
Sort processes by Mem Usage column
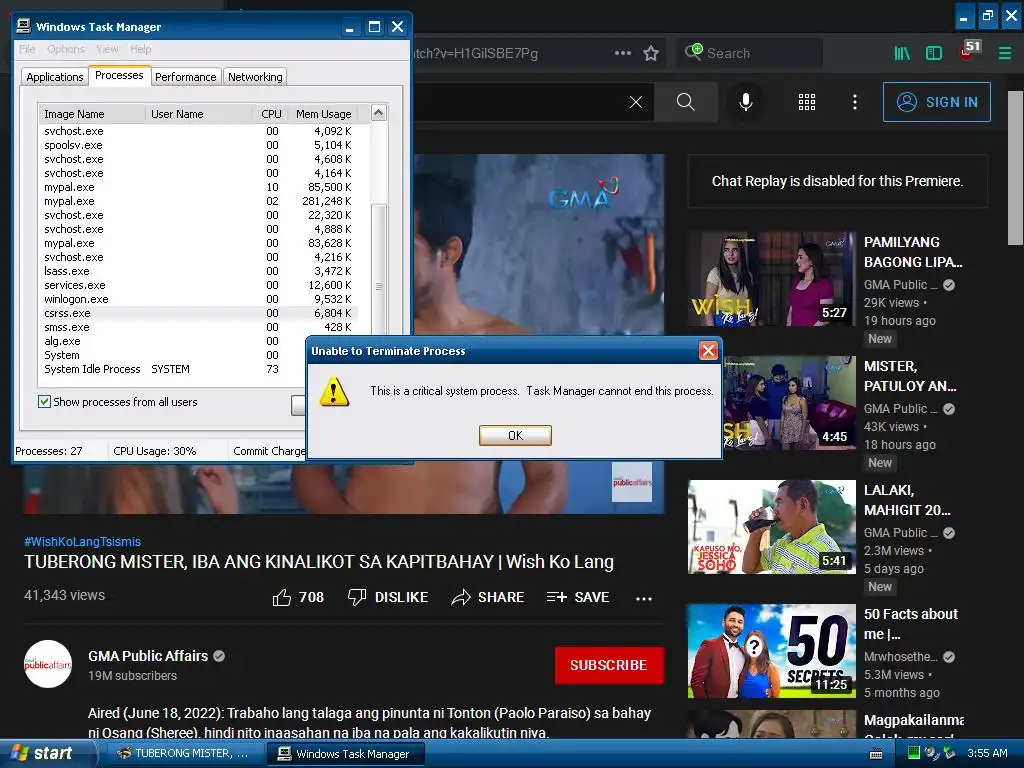323,114
